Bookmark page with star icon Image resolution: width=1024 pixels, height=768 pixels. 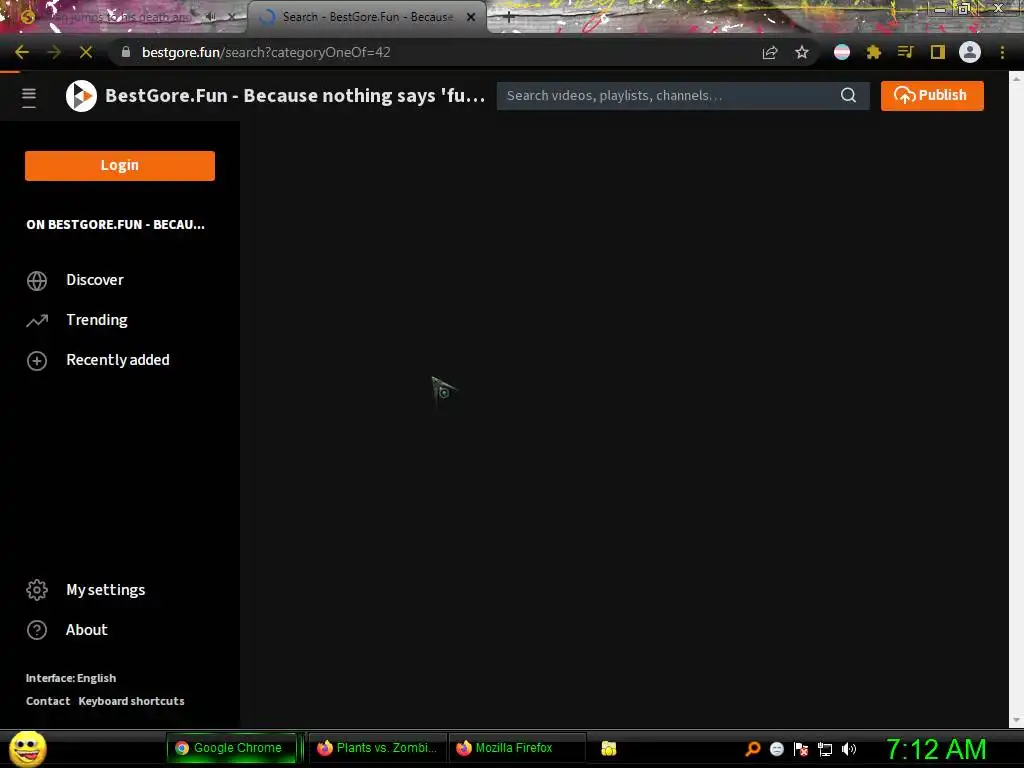coord(802,52)
